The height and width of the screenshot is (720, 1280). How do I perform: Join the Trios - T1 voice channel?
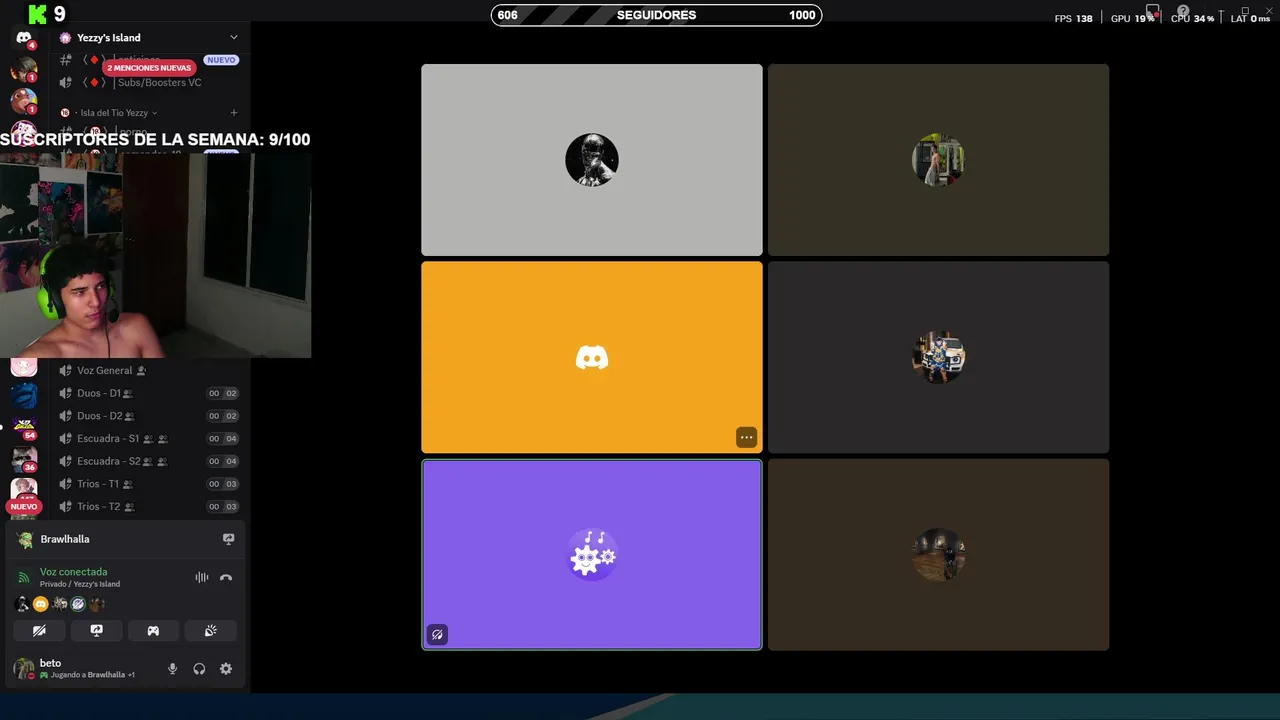pos(150,484)
